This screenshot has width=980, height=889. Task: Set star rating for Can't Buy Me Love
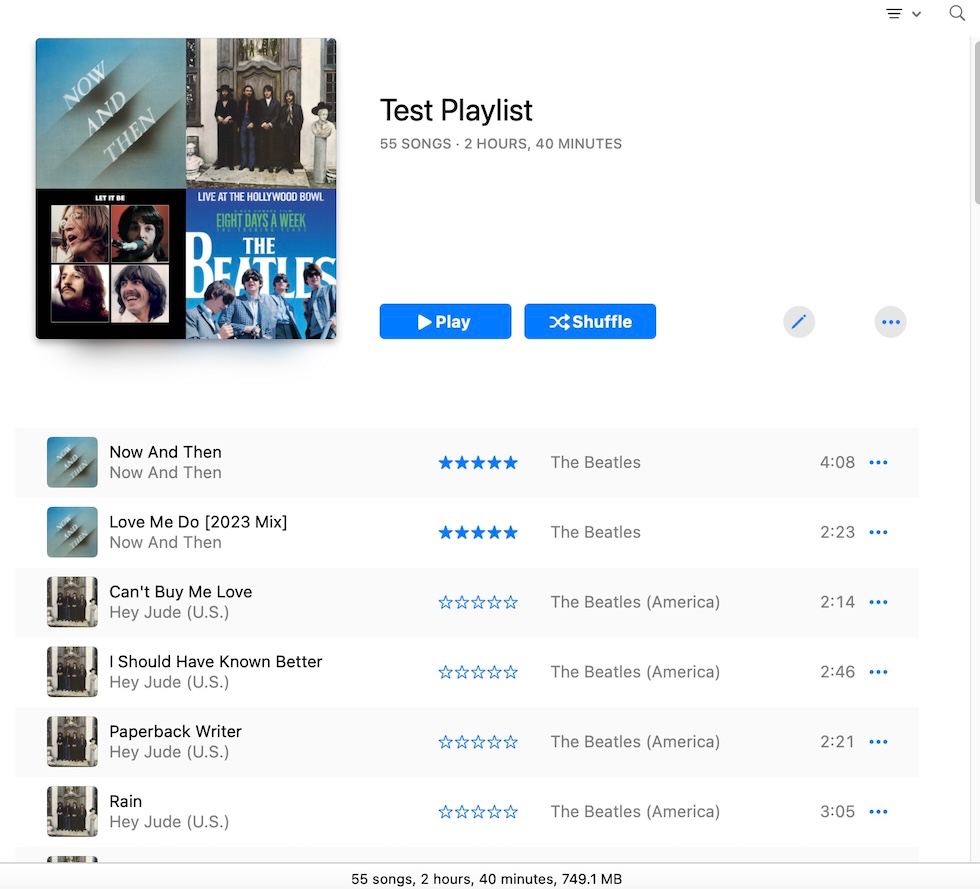(x=478, y=602)
